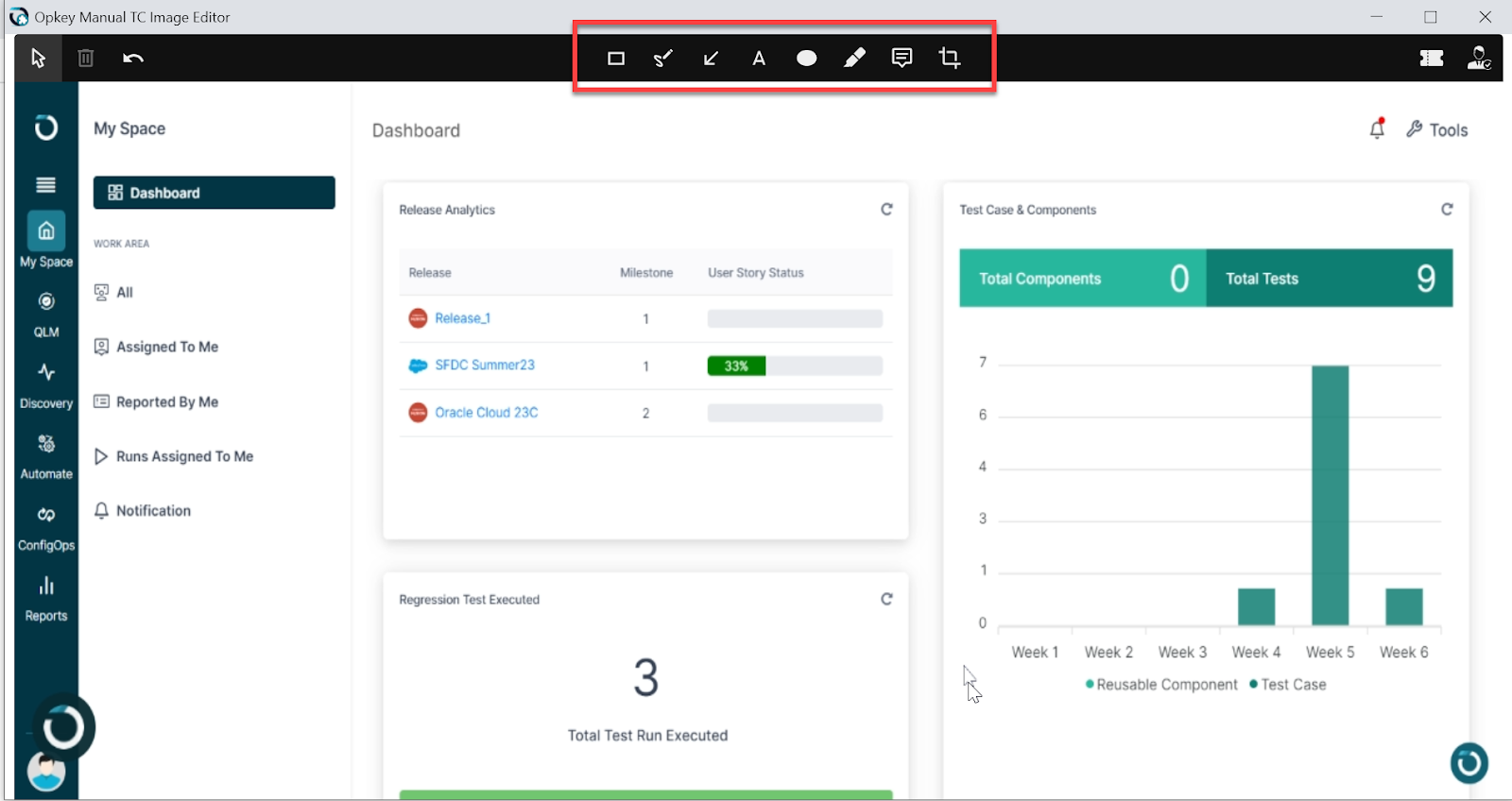Image resolution: width=1512 pixels, height=801 pixels.
Task: Open QLM module in sidebar
Action: point(46,315)
